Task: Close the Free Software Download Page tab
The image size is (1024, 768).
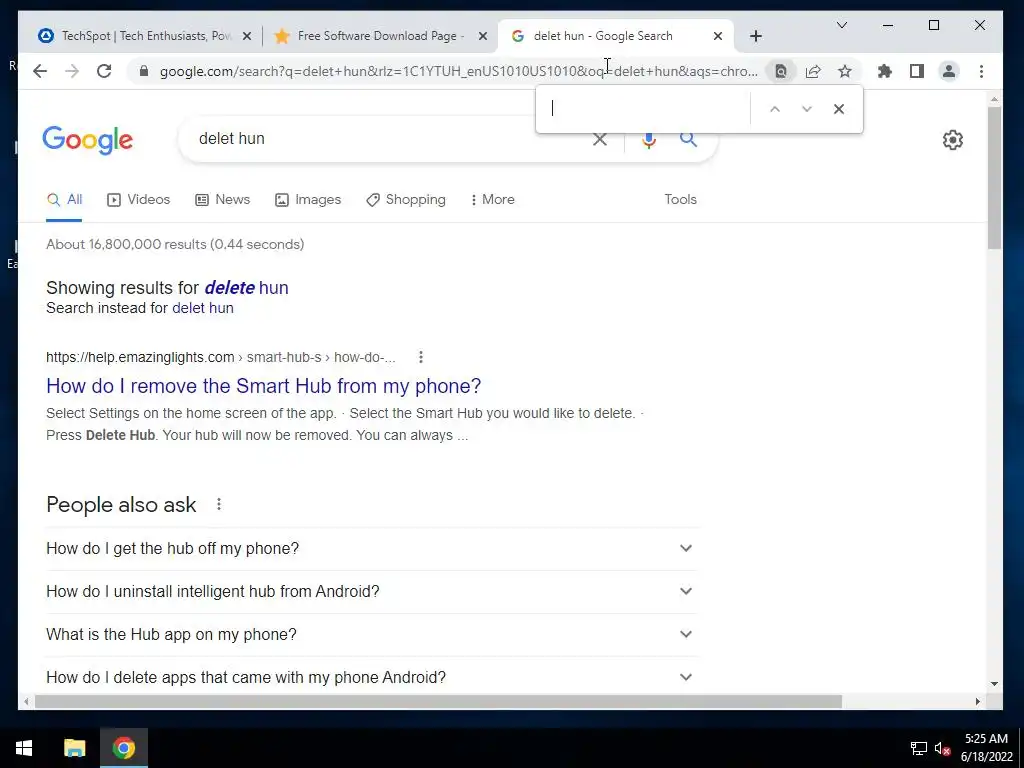Action: pyautogui.click(x=483, y=36)
